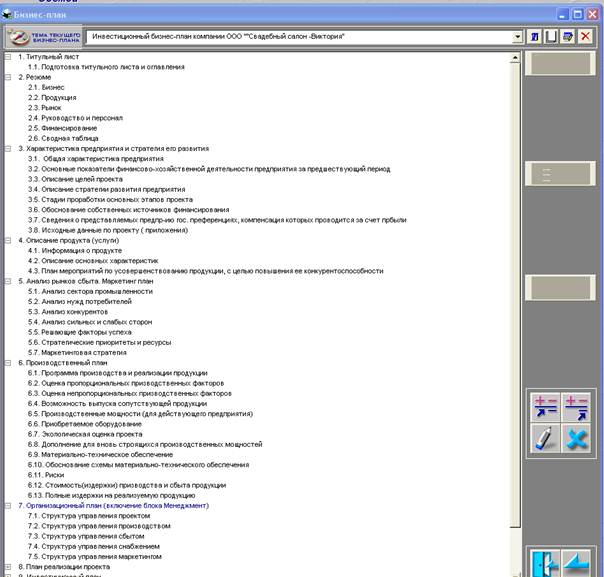
Task: Select item 2.5. Финансирование
Action: (x=62, y=128)
